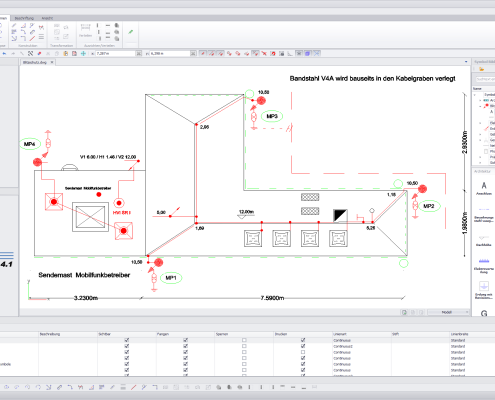
Task: Click the MP3 label in drawing
Action: tap(272, 116)
